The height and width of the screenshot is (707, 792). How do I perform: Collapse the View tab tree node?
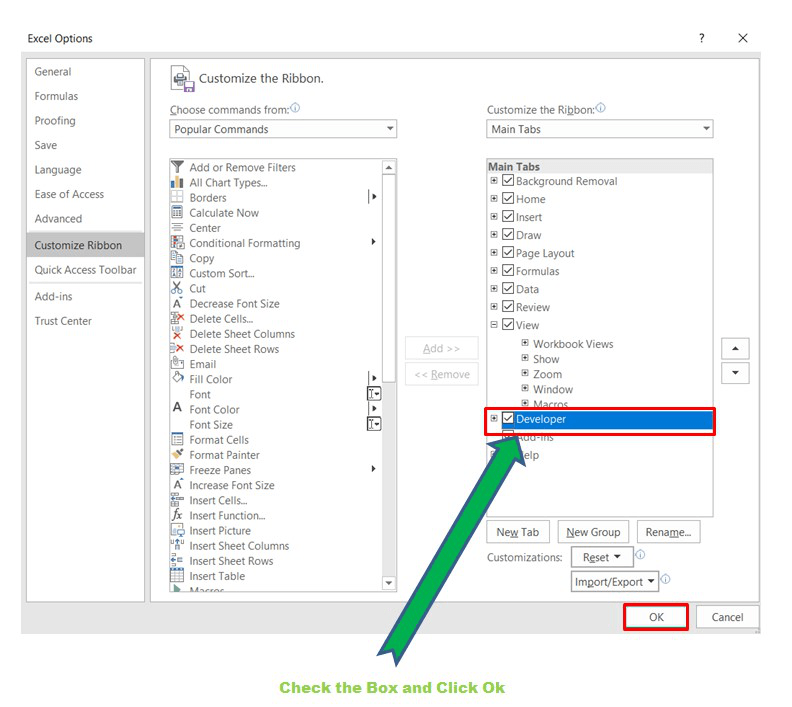(494, 325)
